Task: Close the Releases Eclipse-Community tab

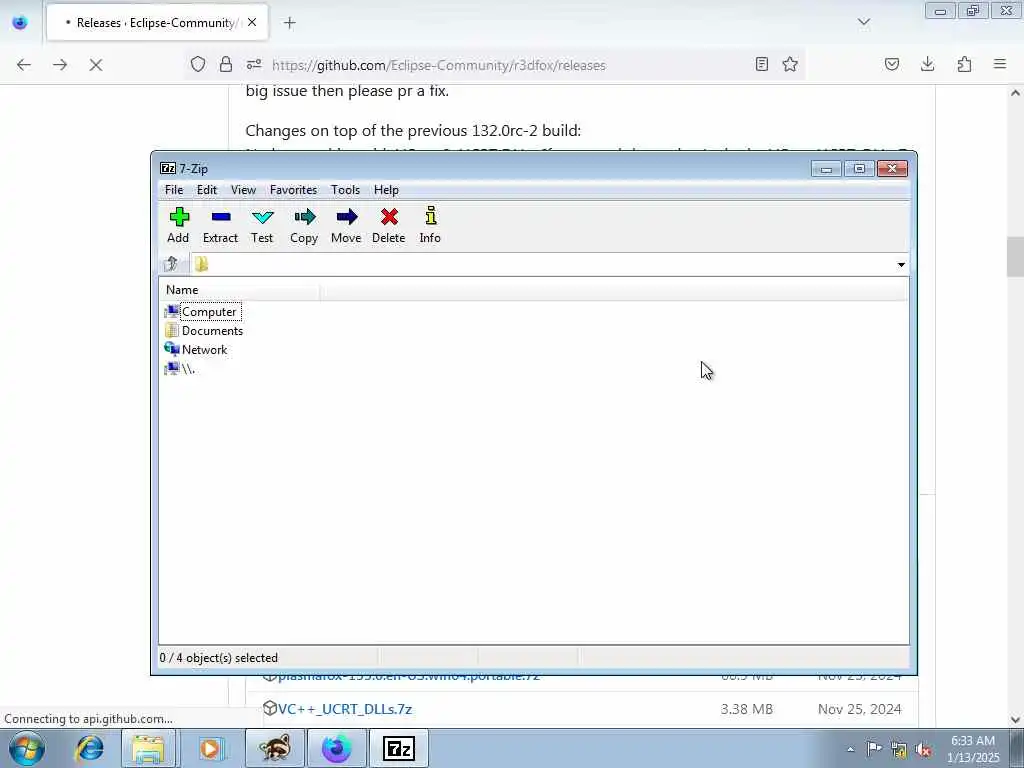Action: tap(252, 22)
